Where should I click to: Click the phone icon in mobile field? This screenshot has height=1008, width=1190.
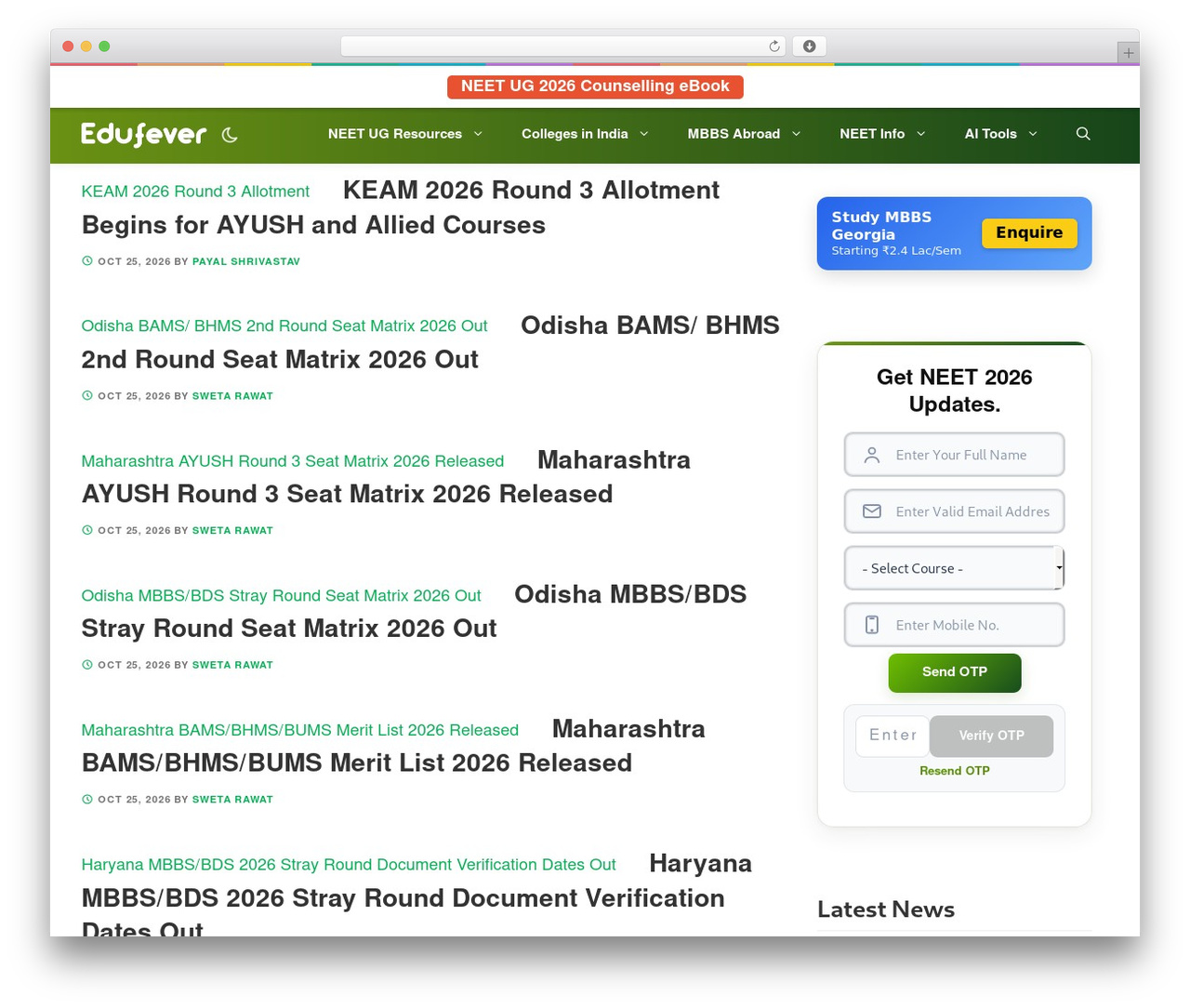(x=872, y=625)
